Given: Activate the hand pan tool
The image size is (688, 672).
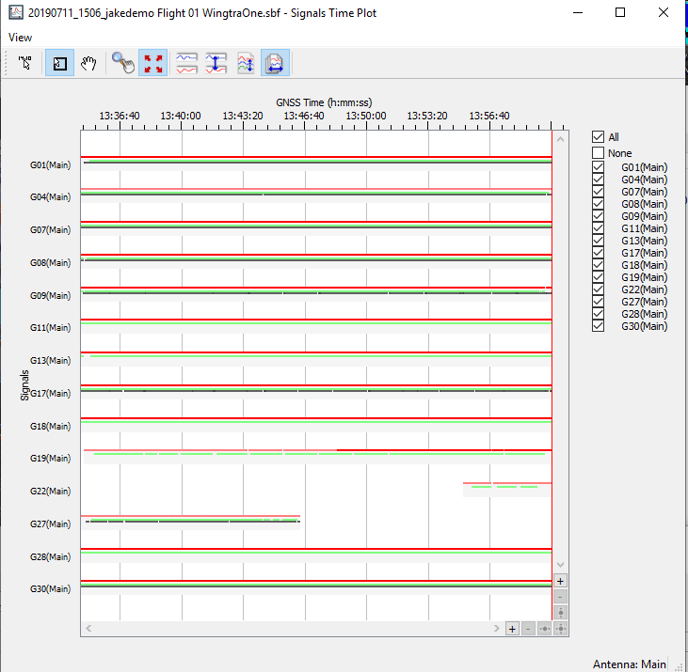Looking at the screenshot, I should coord(89,64).
